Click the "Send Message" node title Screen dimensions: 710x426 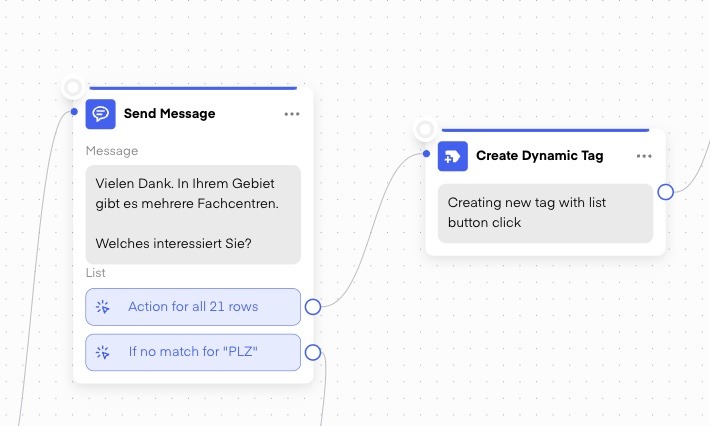169,114
